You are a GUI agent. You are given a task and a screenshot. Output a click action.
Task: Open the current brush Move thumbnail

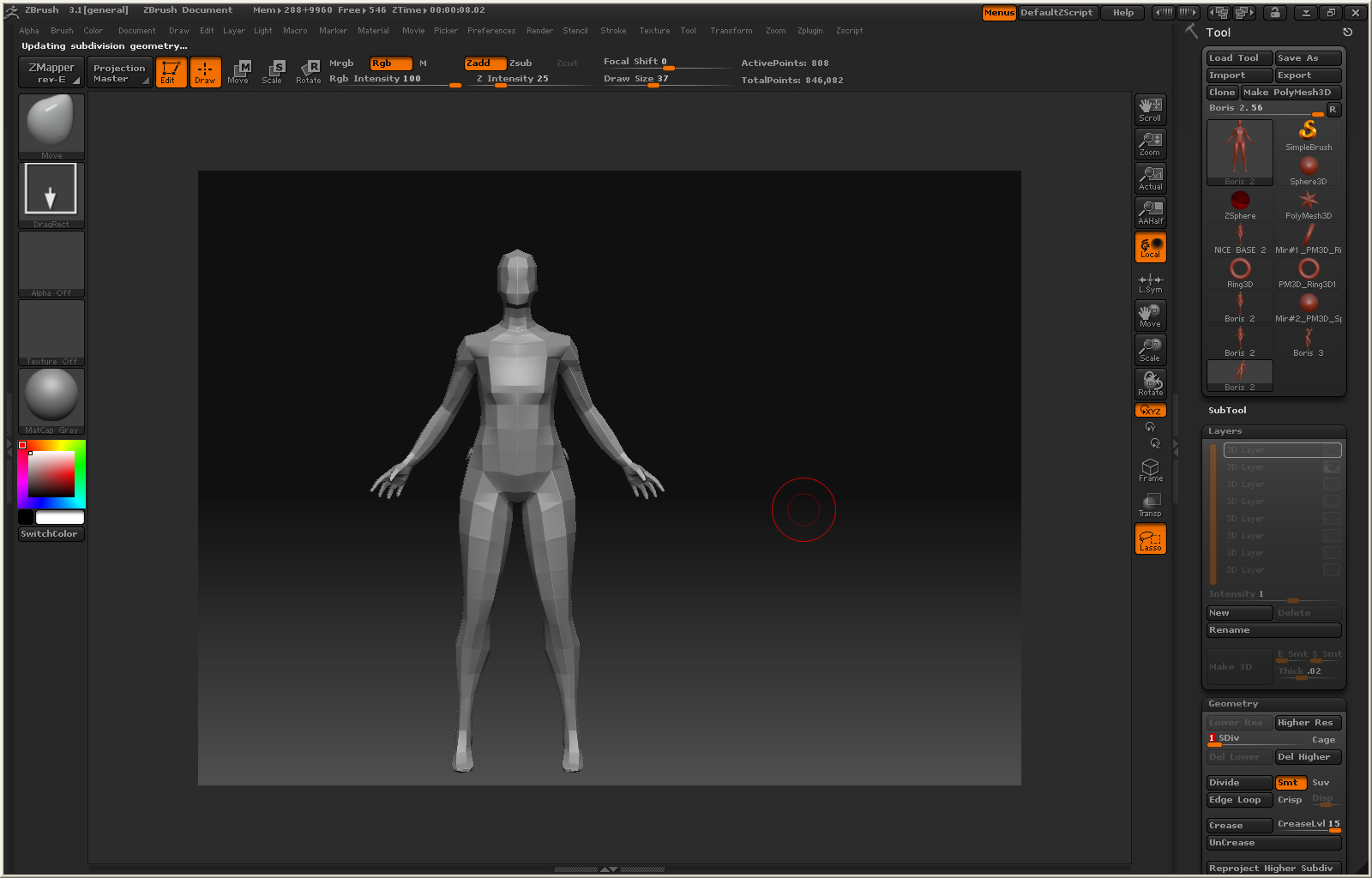[x=51, y=126]
